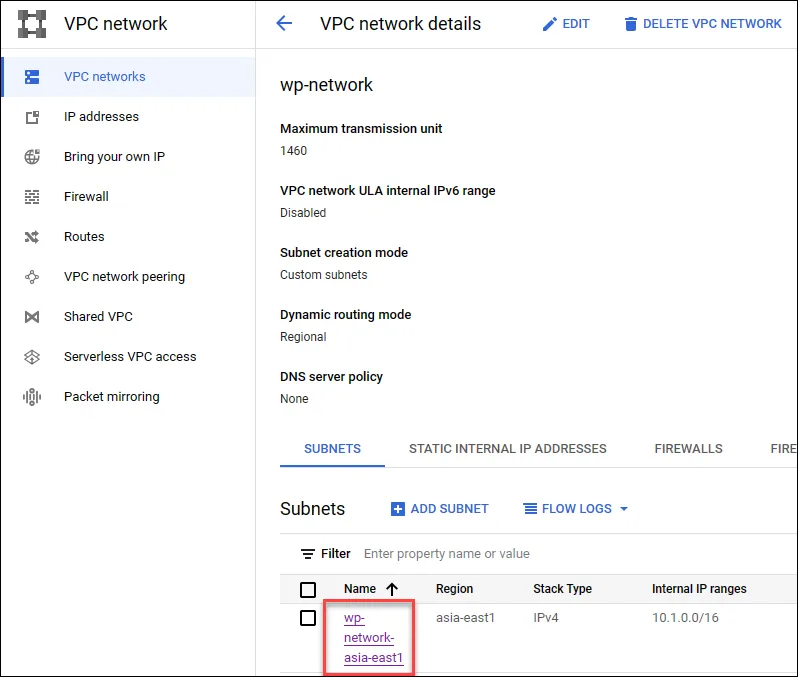Click the Internal IP ranges column header
Screen dimensions: 798x677
(x=699, y=589)
